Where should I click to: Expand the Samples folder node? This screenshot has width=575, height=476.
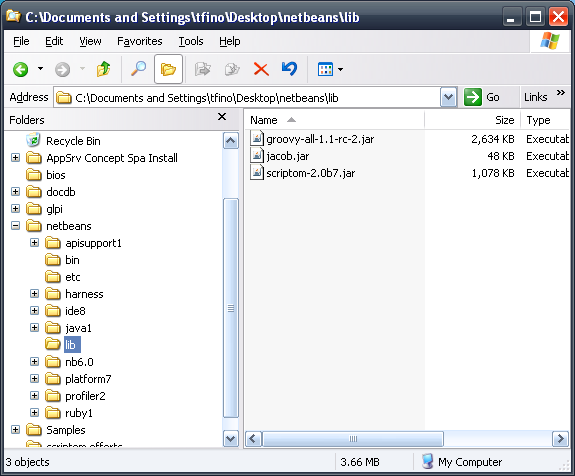pos(15,429)
